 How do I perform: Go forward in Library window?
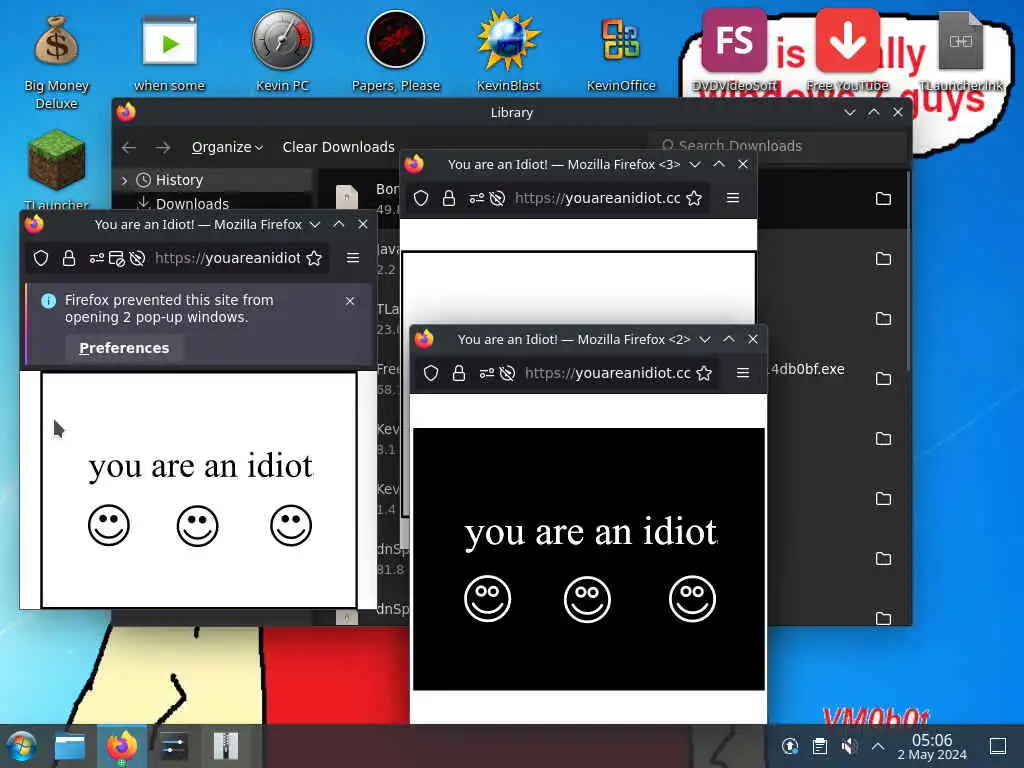point(163,148)
